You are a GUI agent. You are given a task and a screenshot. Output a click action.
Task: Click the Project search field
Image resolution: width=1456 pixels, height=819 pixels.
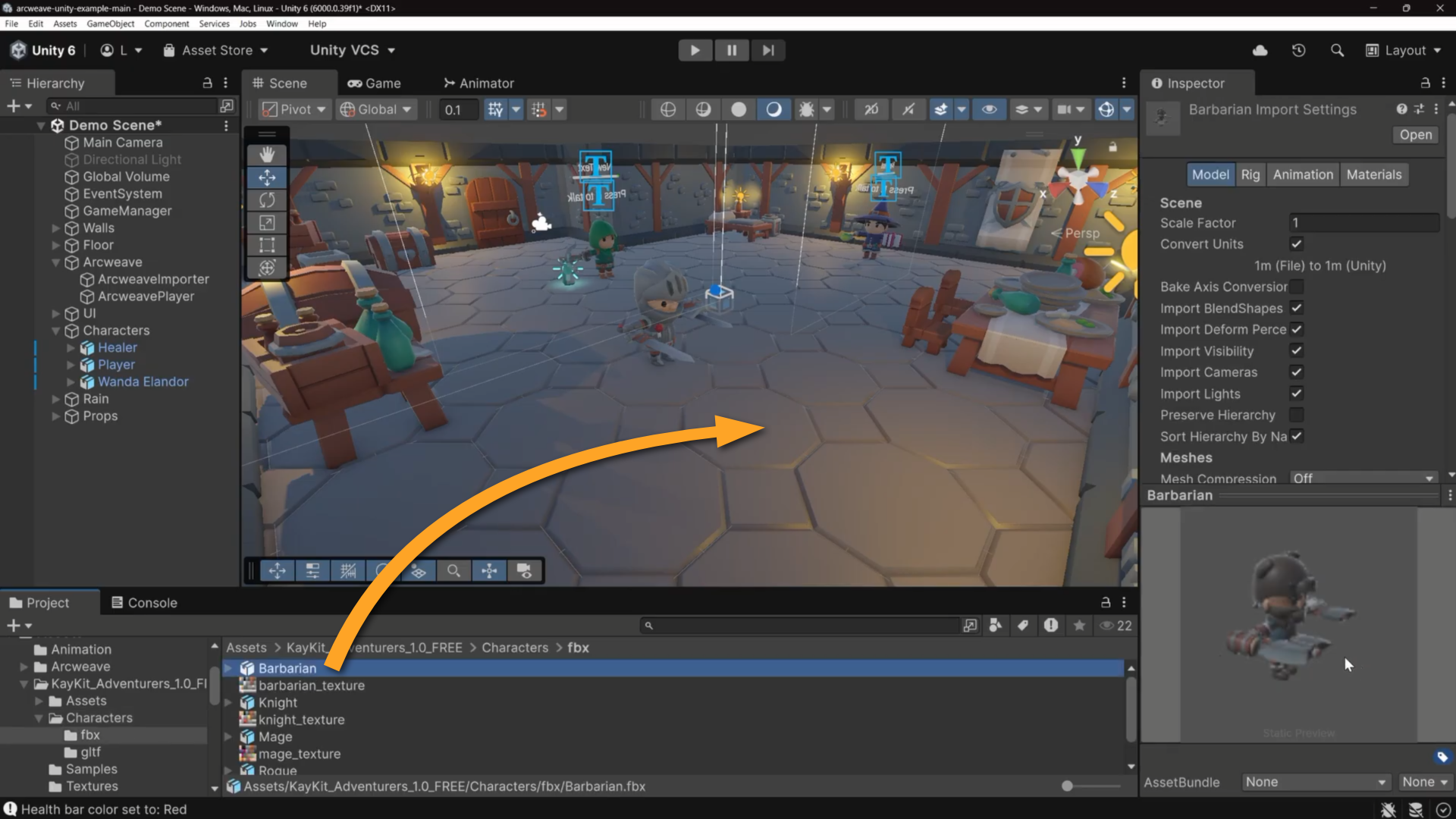(800, 625)
